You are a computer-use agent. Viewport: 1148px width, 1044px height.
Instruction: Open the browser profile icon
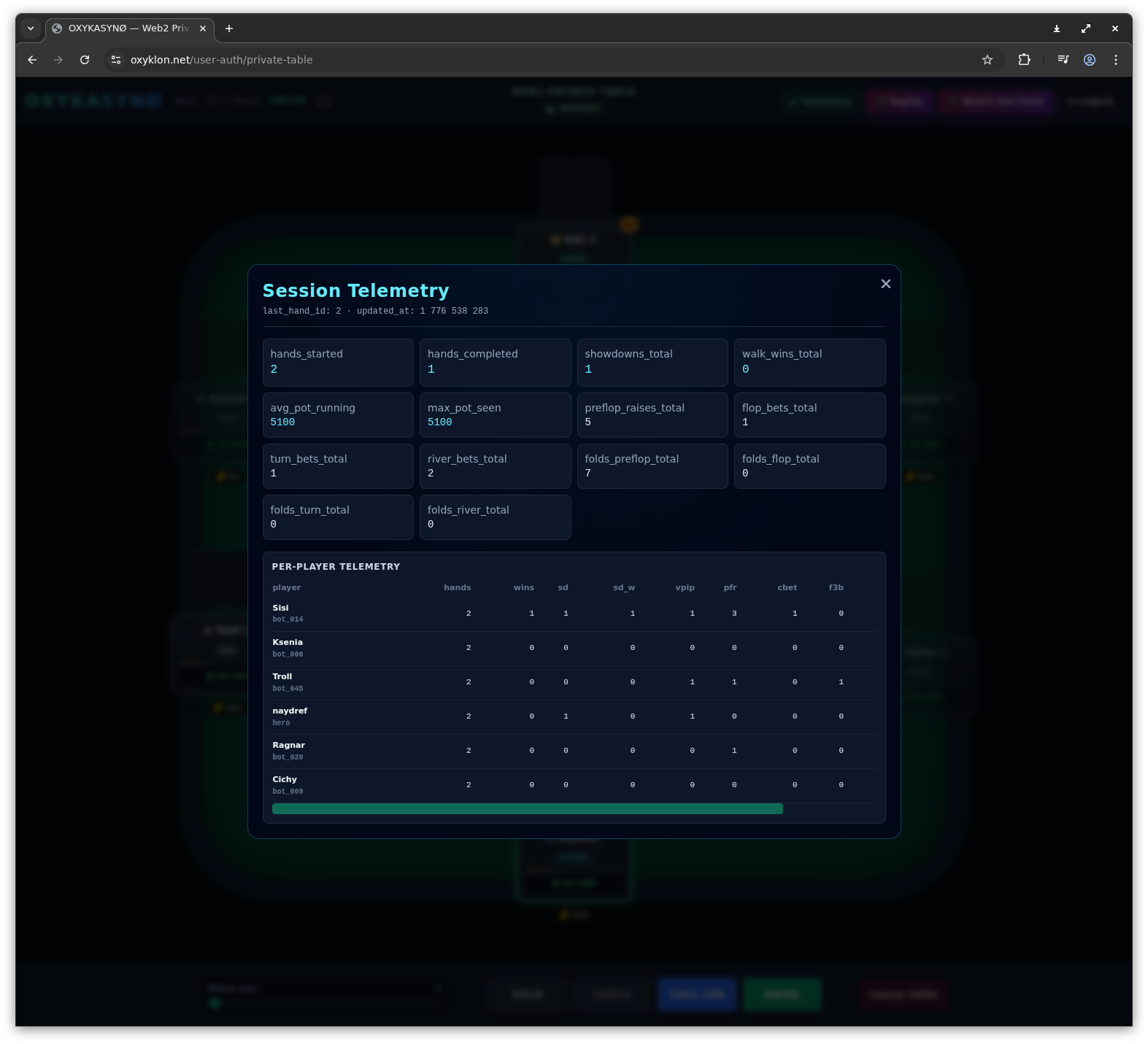click(x=1090, y=60)
